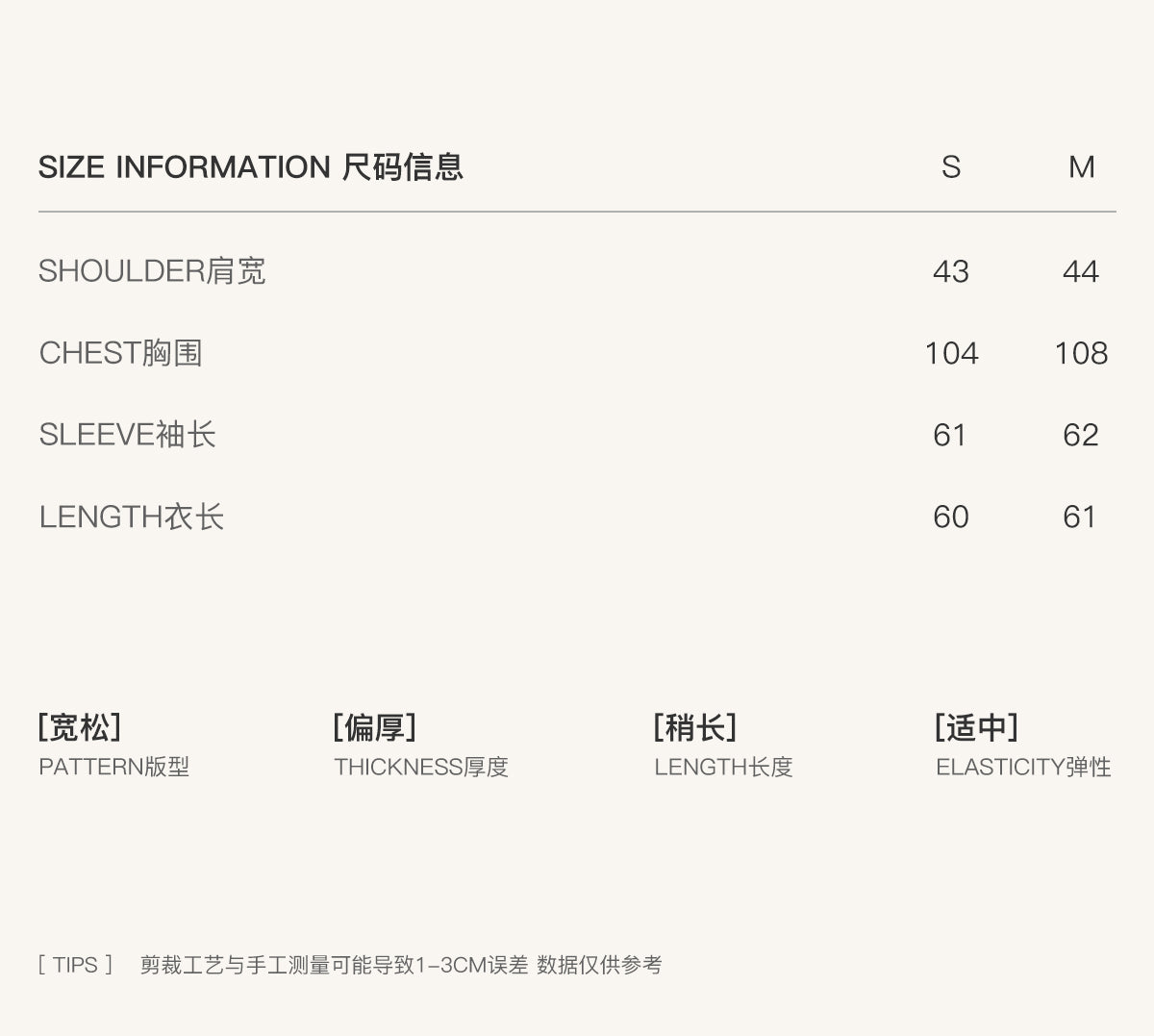The height and width of the screenshot is (1036, 1154).
Task: Click the THICKNESS厚度 caption
Action: click(x=420, y=767)
